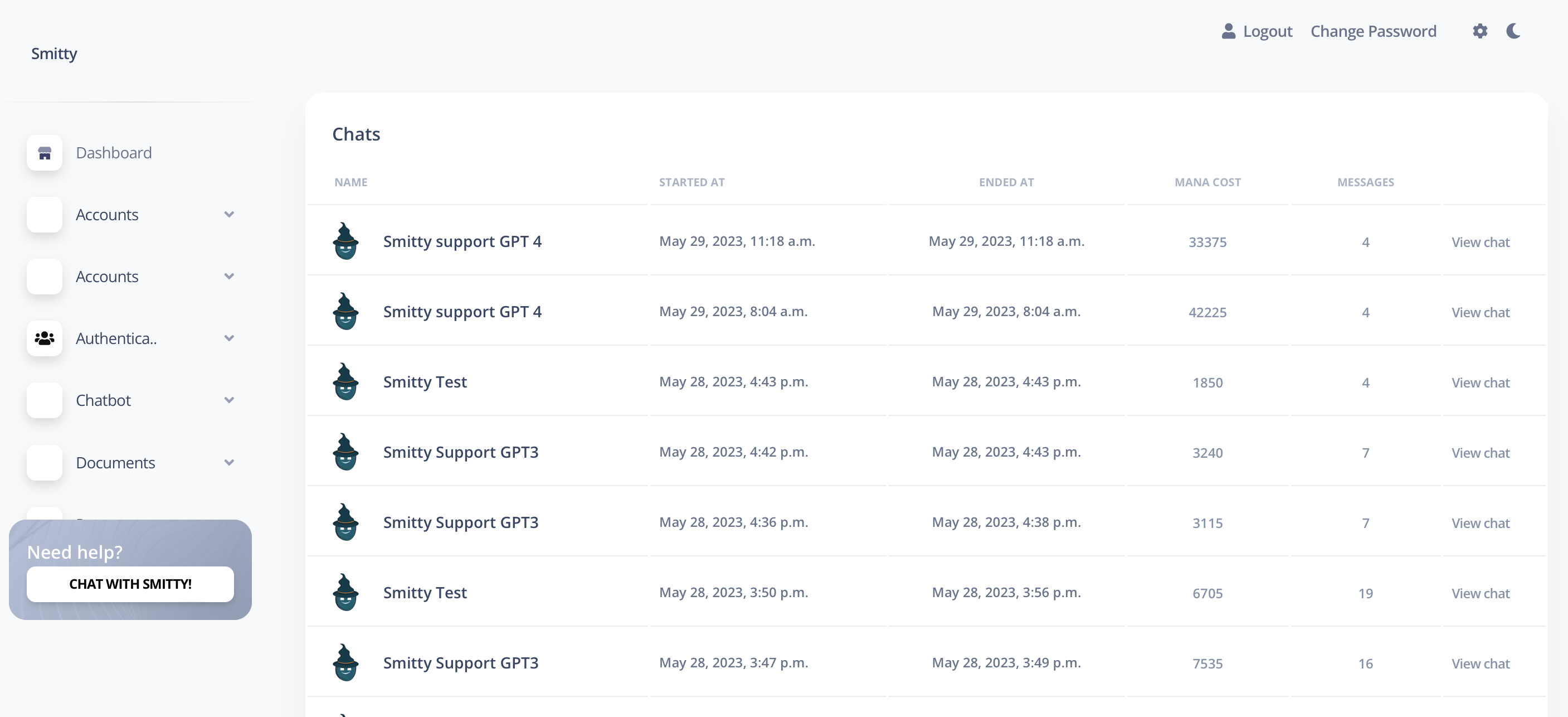Select mana cost value 7535
Viewport: 1568px width, 717px height.
click(x=1207, y=664)
